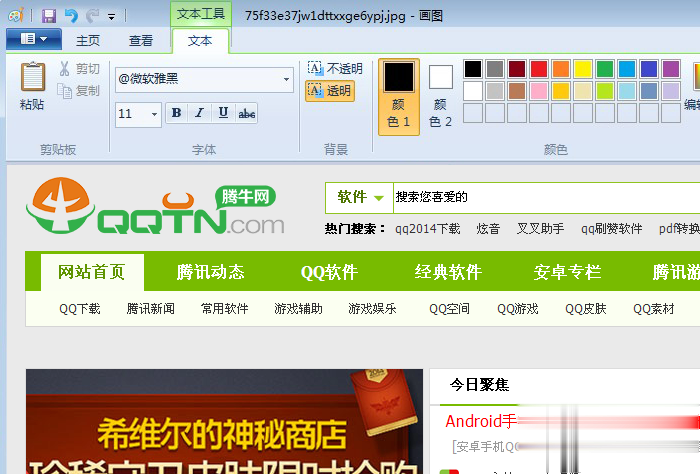Open the 编辑颜色 edit colors button

click(693, 87)
